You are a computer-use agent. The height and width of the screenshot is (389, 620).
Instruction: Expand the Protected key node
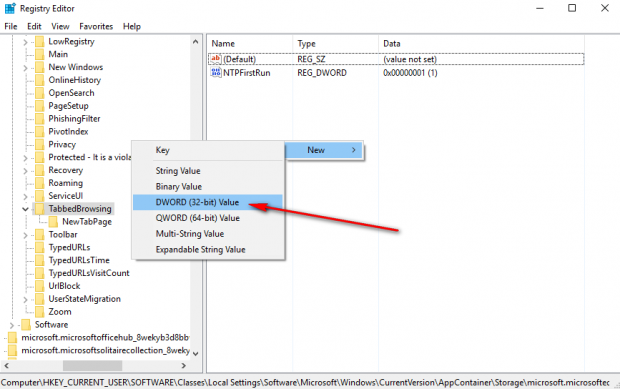[x=25, y=158]
